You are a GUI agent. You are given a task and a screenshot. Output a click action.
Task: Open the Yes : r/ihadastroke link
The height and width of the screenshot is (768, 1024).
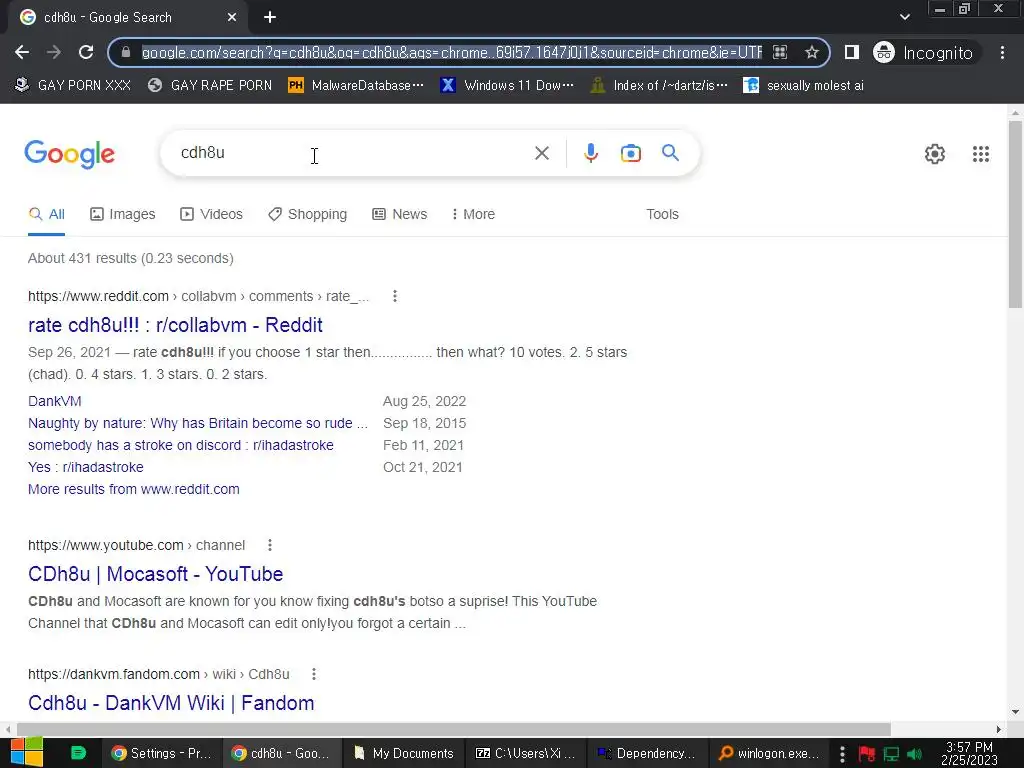pos(86,468)
